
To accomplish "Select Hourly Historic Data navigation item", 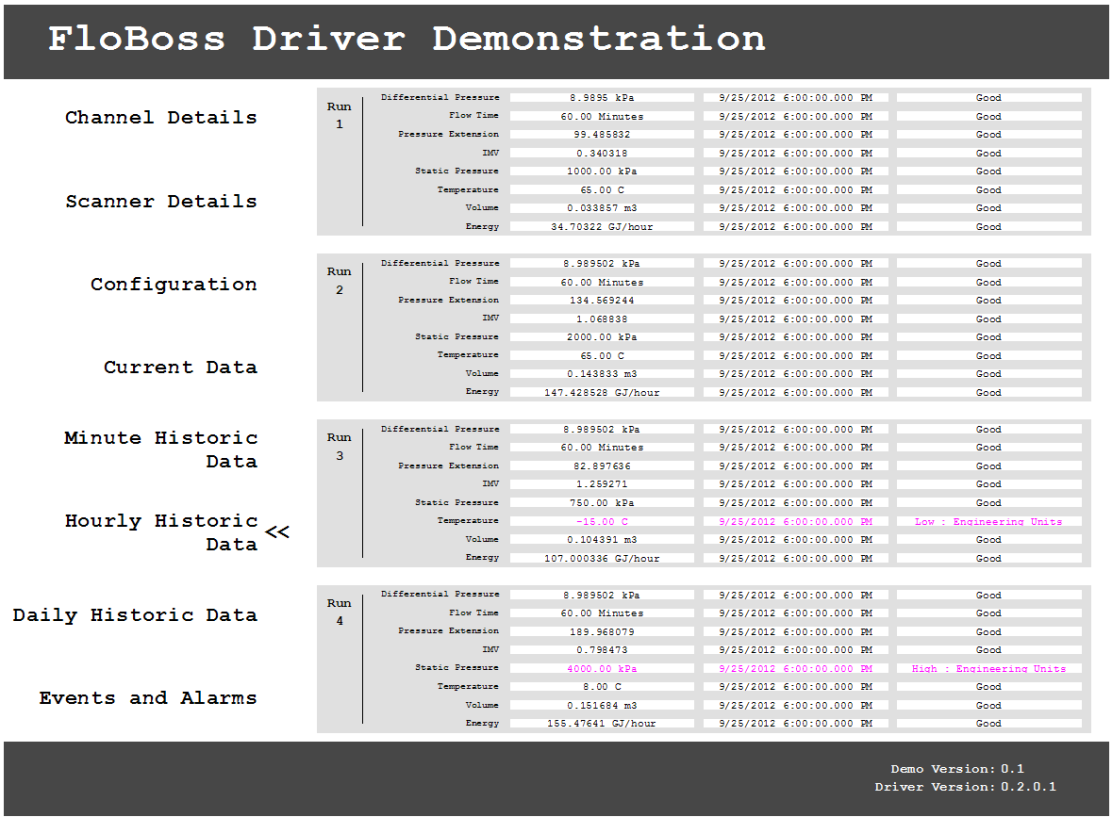I will point(161,533).
